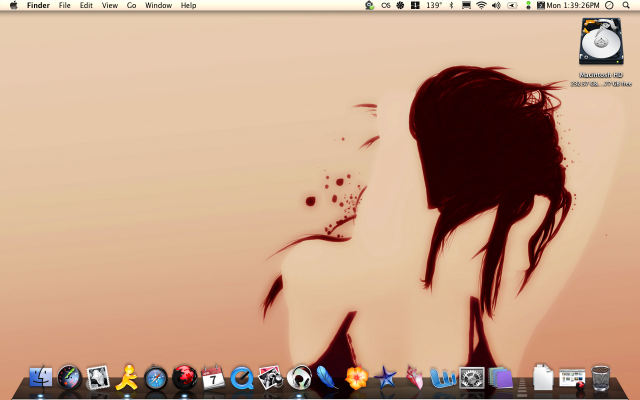The height and width of the screenshot is (400, 640).
Task: Open the Go menu
Action: pos(131,5)
